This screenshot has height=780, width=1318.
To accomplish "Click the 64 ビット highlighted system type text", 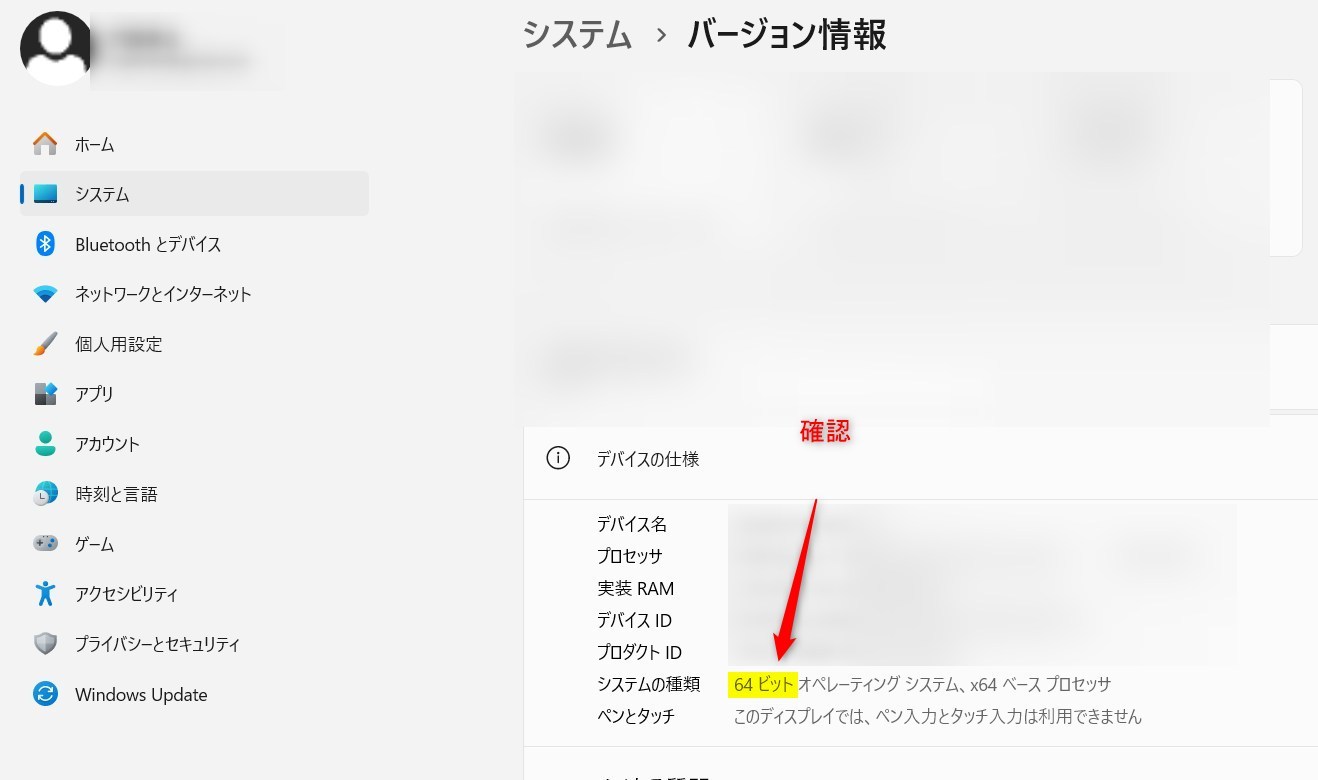I will coord(763,685).
